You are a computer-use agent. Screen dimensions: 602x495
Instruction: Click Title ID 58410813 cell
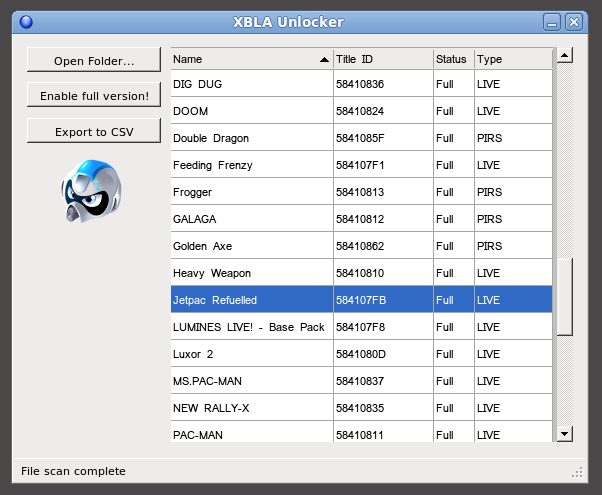coord(383,192)
